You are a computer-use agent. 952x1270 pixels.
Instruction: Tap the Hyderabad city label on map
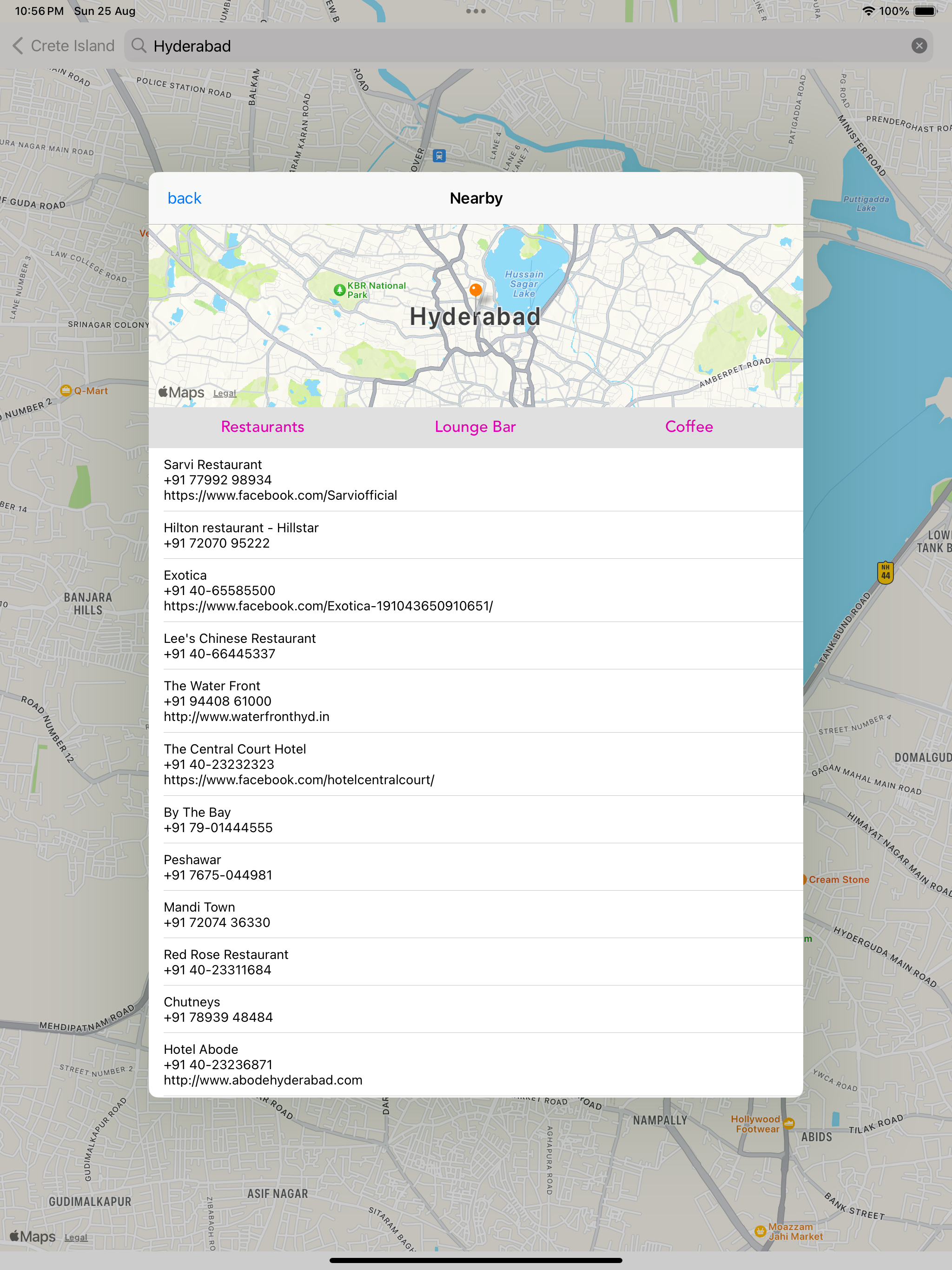point(475,317)
